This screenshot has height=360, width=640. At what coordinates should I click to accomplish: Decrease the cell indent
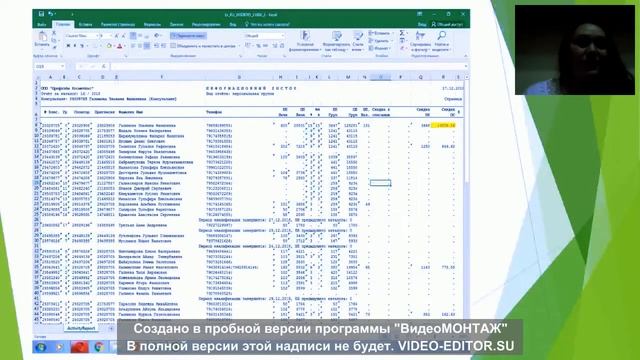tap(156, 46)
